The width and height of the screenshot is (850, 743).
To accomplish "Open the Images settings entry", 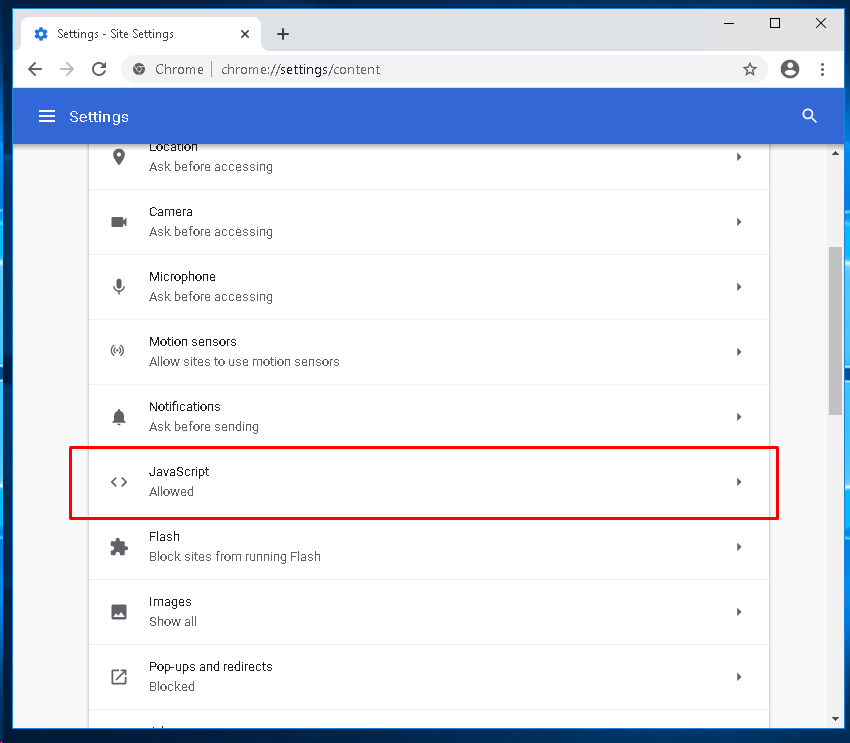I will [x=429, y=612].
